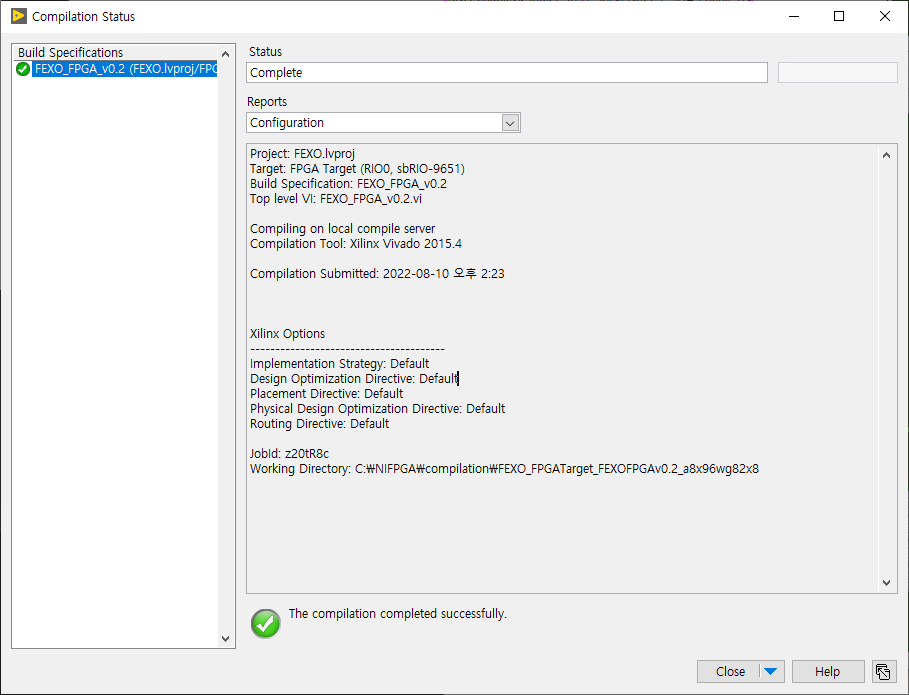This screenshot has width=909, height=695.
Task: Click the large green success checkmark icon
Action: click(266, 623)
